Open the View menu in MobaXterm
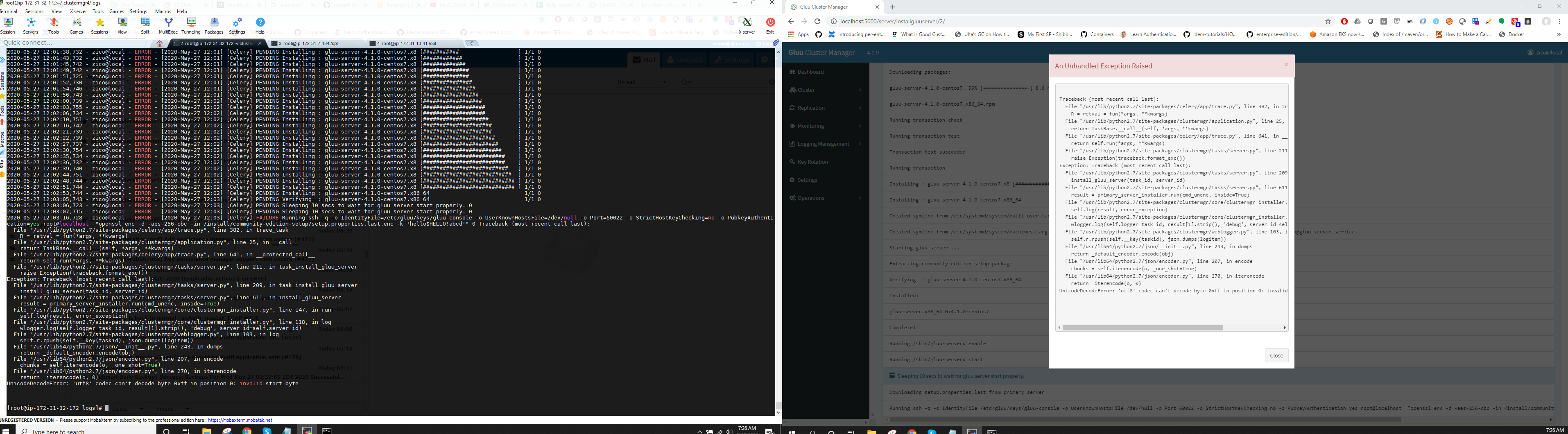 [57, 11]
